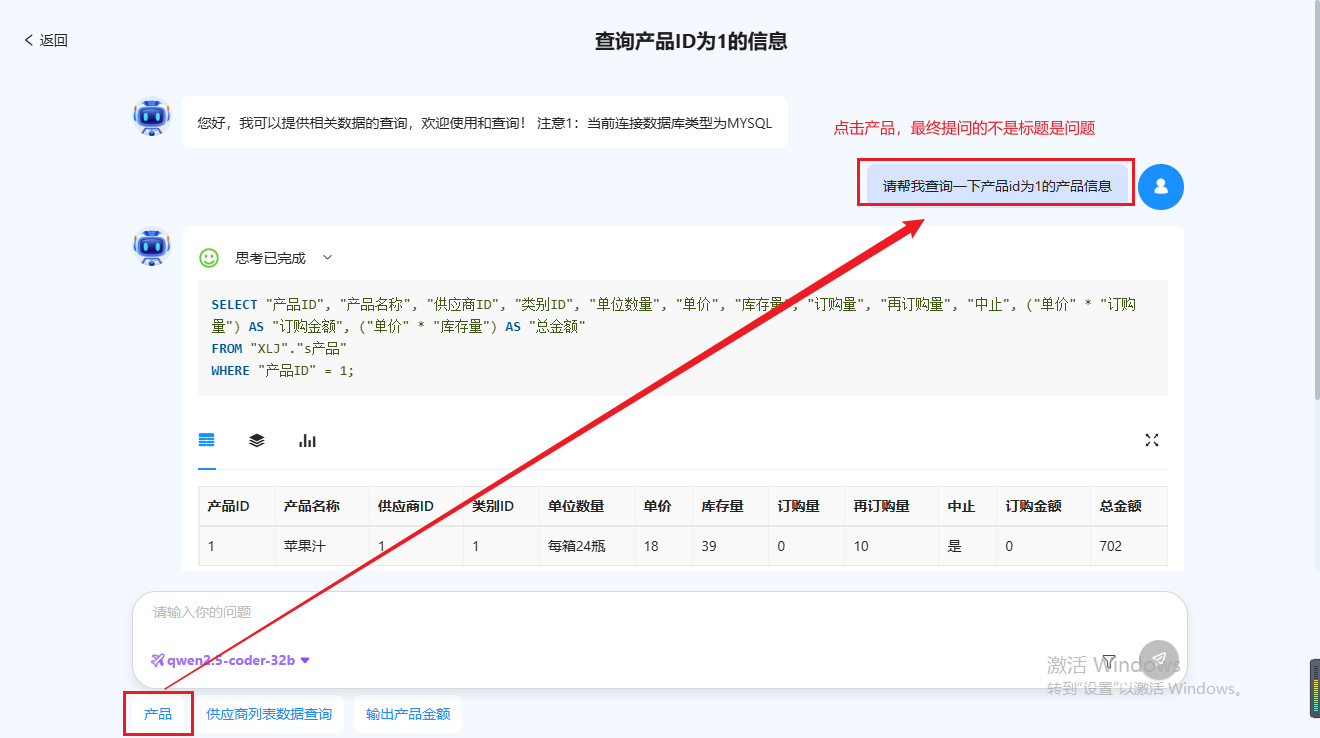Click the 产品 suggested question button
Viewport: 1320px width, 738px height.
click(x=158, y=714)
